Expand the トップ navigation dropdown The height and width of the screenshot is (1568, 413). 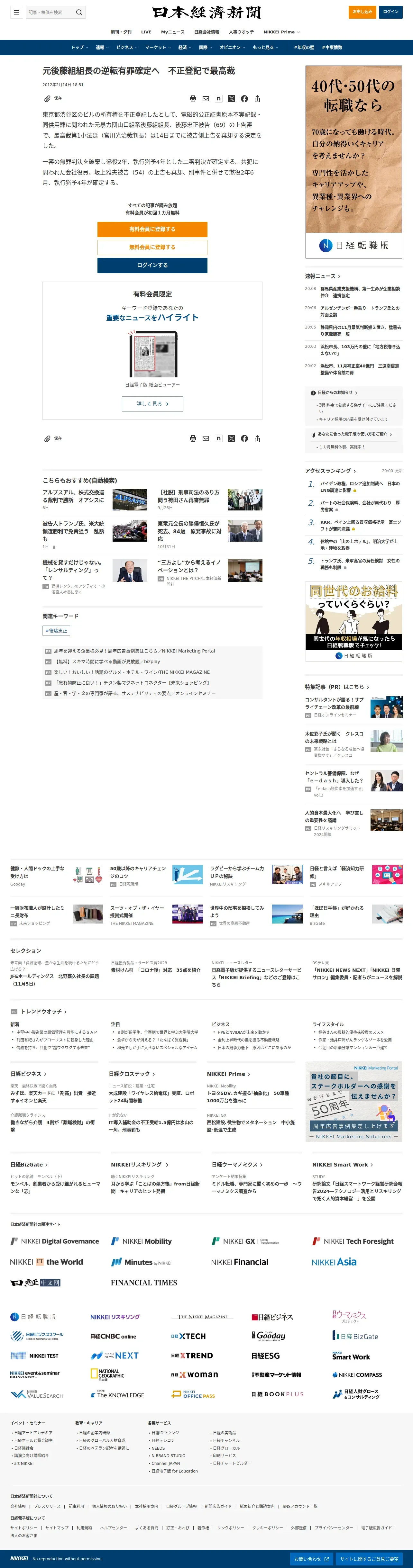click(x=80, y=48)
